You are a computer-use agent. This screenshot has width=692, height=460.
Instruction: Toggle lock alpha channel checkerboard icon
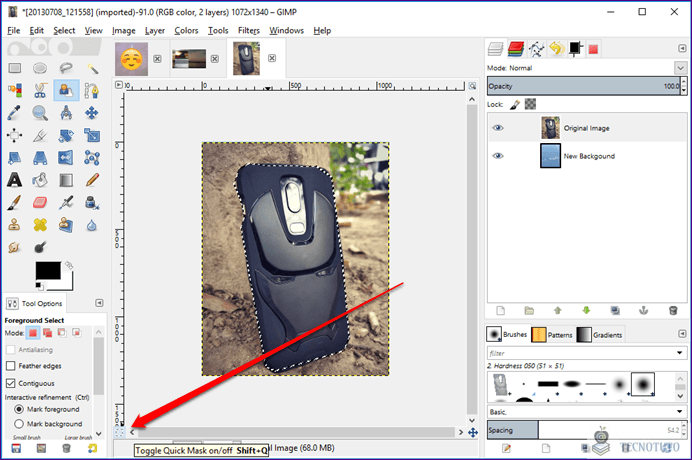pyautogui.click(x=530, y=104)
